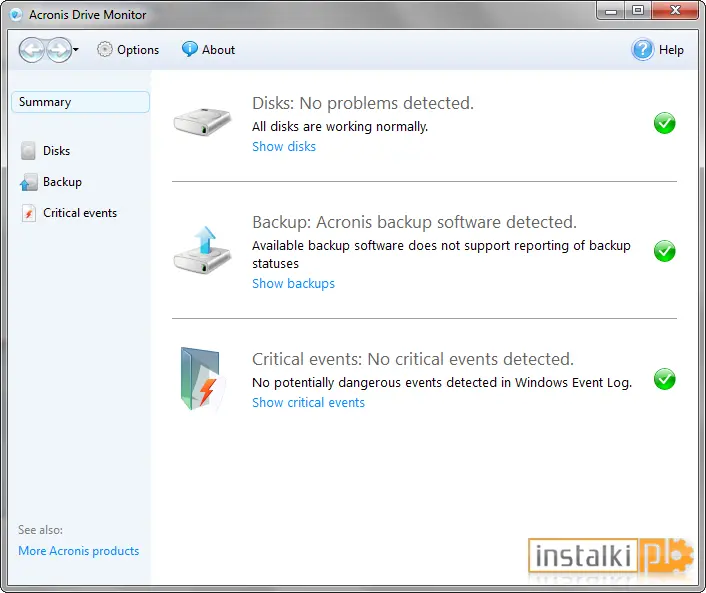This screenshot has width=706, height=593.
Task: Click the Forward navigation arrow
Action: click(59, 50)
